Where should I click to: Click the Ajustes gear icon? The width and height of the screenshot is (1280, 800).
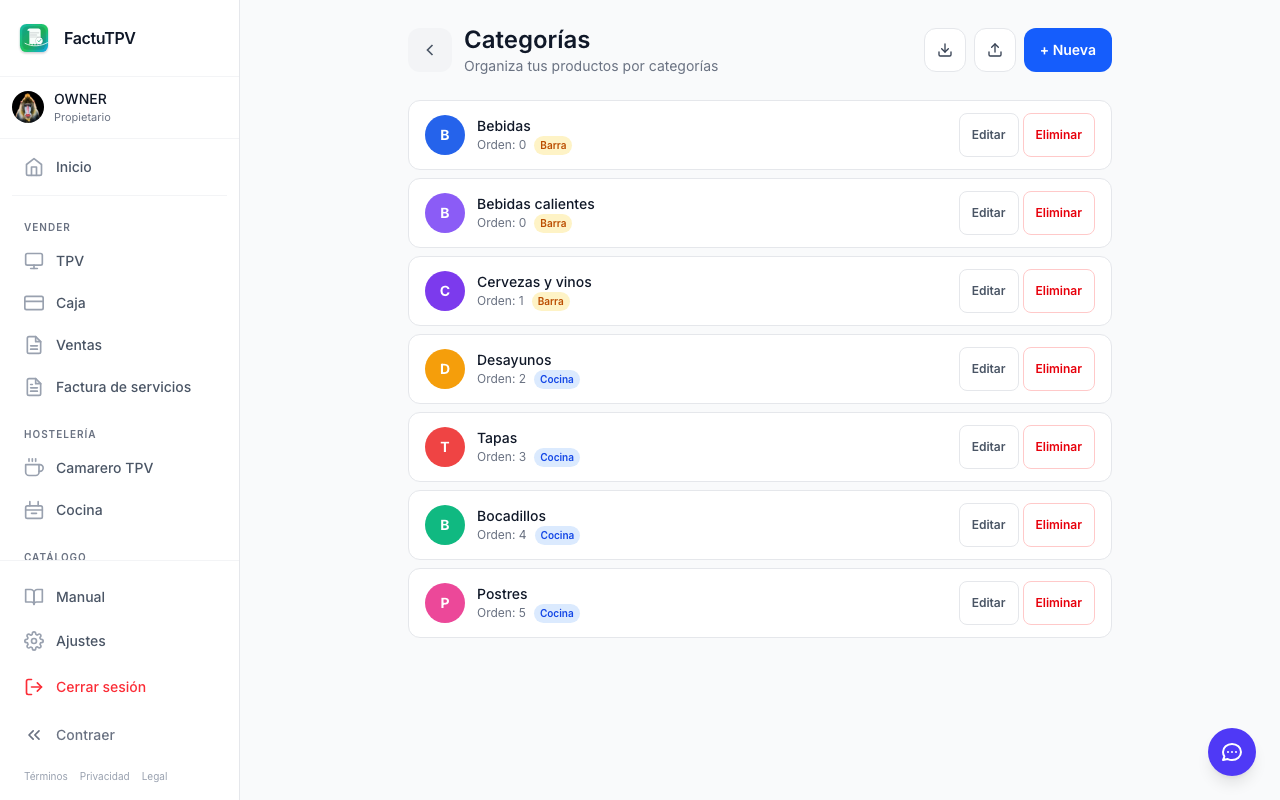point(34,641)
